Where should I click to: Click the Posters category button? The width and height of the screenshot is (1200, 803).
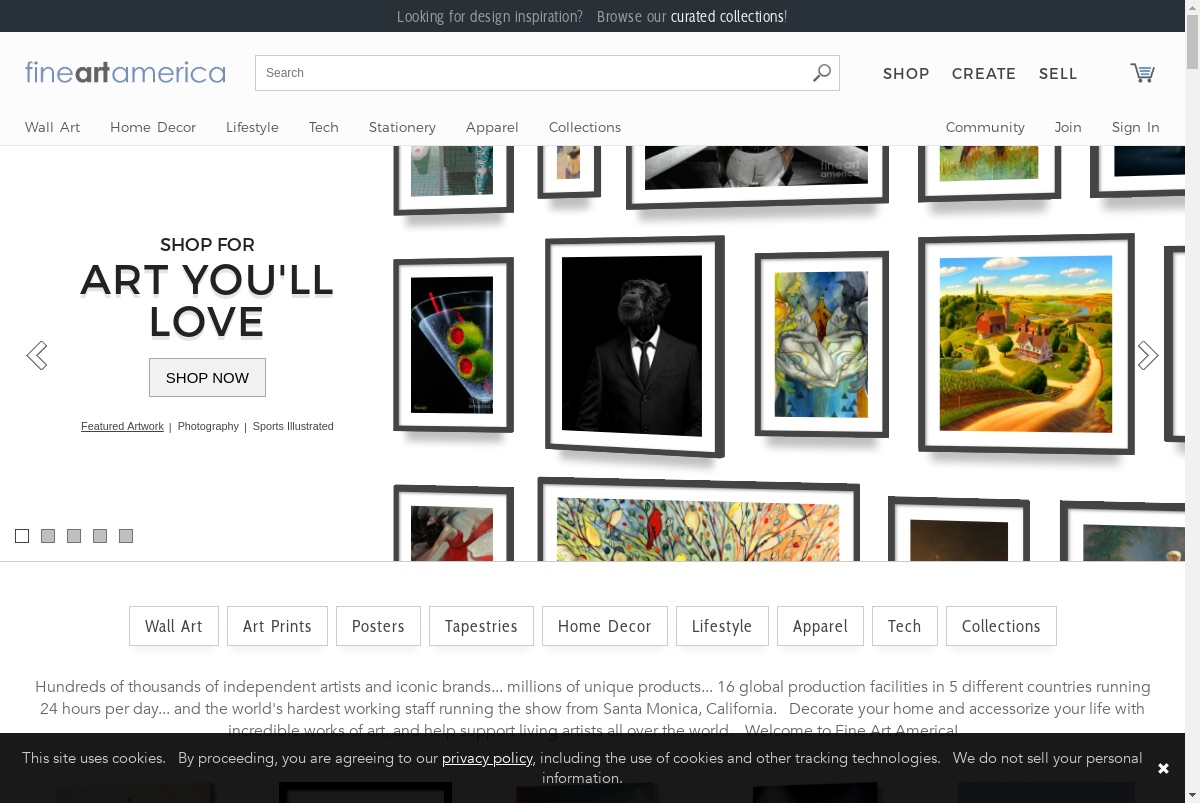click(x=378, y=626)
